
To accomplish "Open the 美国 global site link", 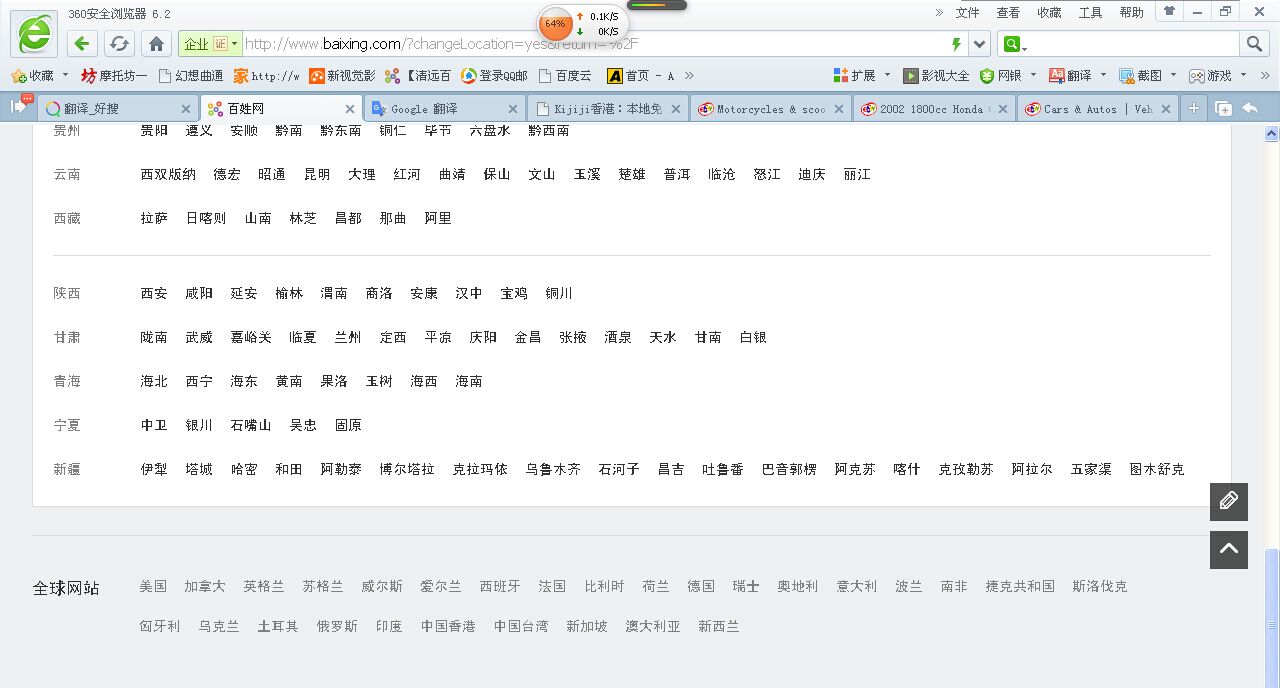I will (153, 586).
